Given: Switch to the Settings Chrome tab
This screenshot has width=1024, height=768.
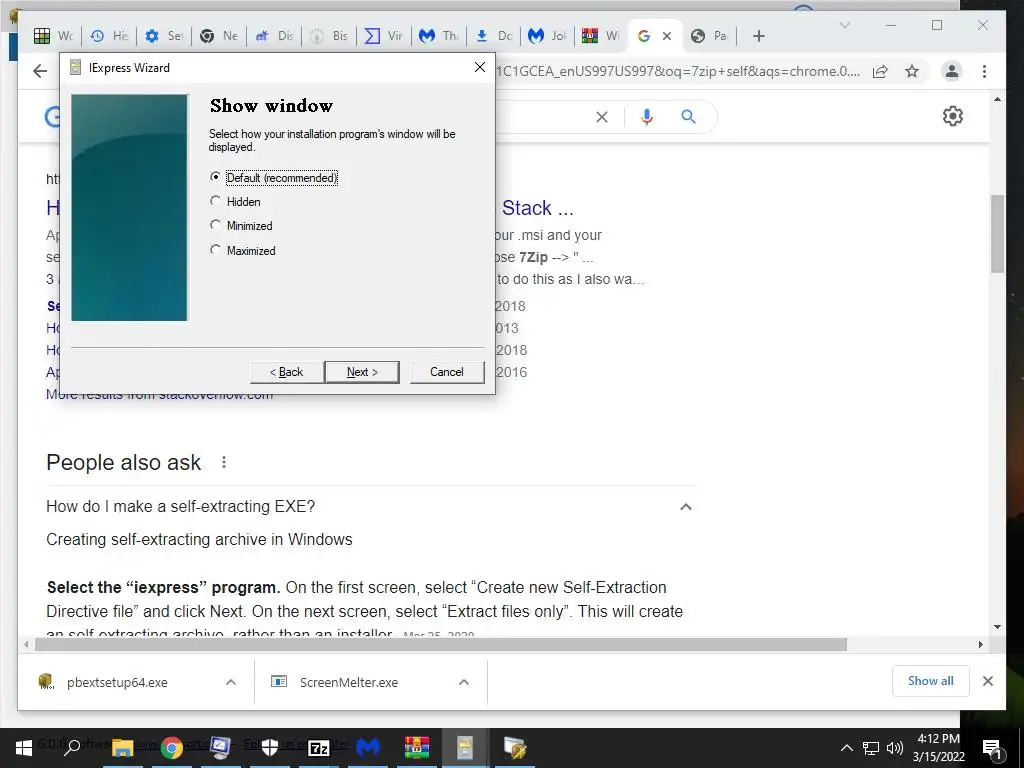Looking at the screenshot, I should pos(163,36).
